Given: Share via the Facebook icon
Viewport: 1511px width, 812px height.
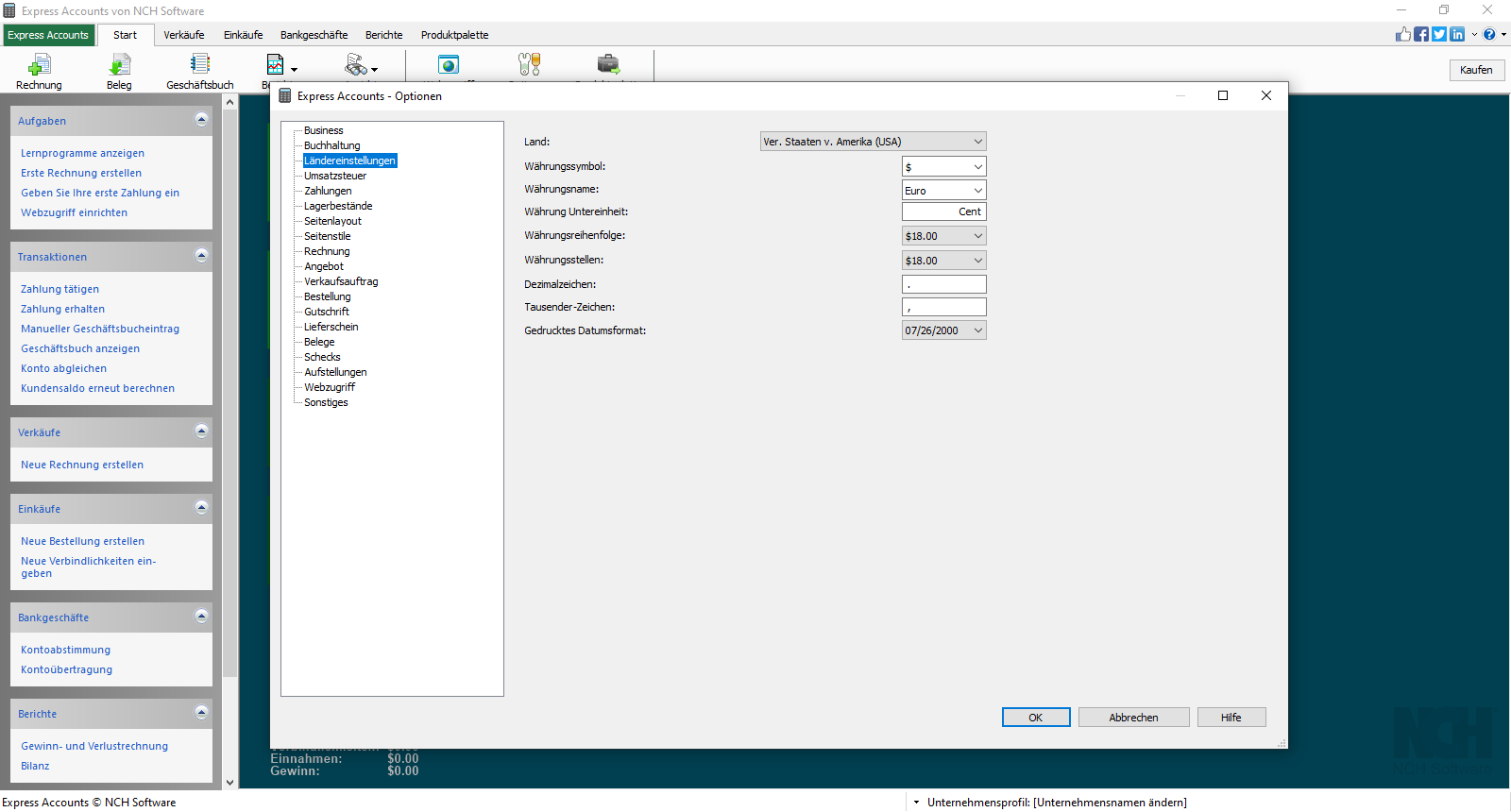Looking at the screenshot, I should (1421, 34).
